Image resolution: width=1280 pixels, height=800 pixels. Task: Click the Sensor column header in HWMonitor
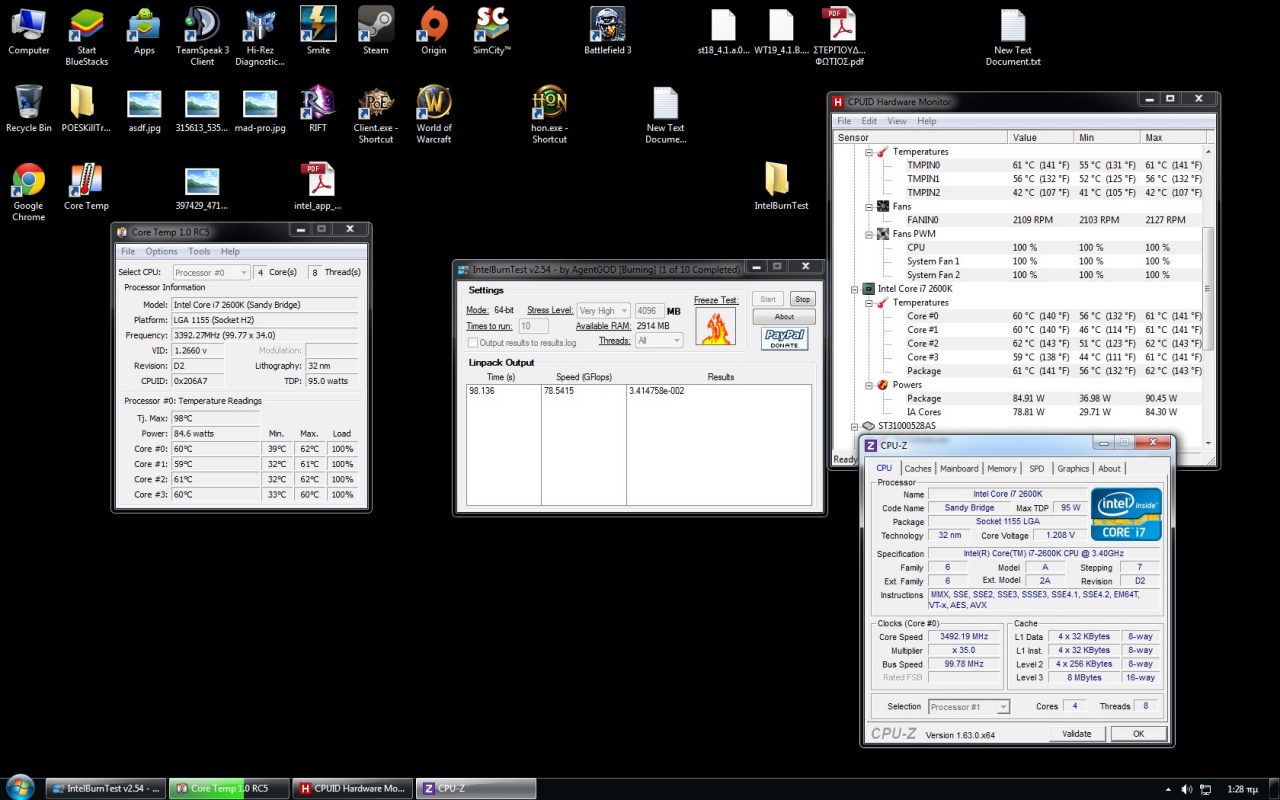(921, 137)
